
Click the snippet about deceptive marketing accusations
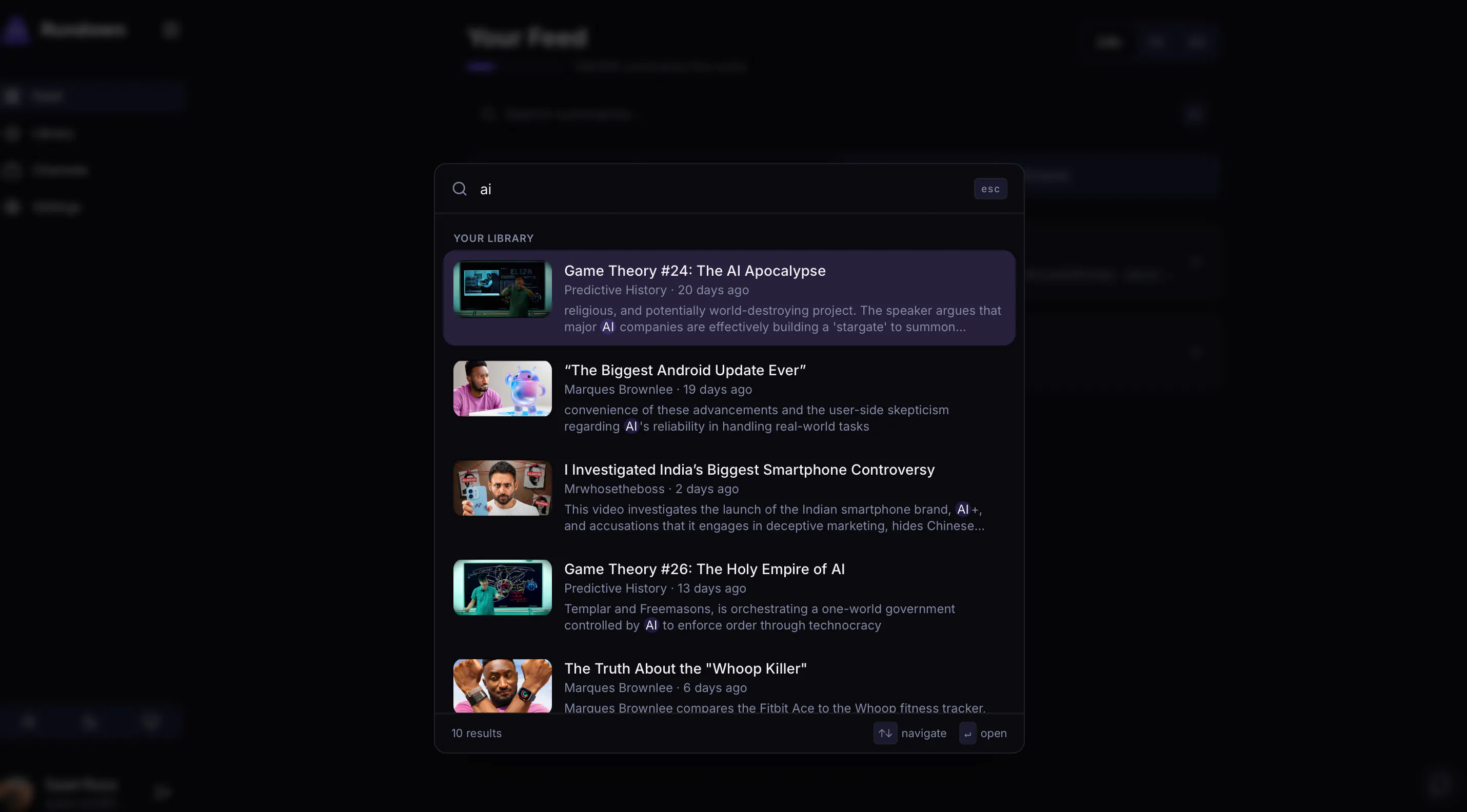coord(775,518)
